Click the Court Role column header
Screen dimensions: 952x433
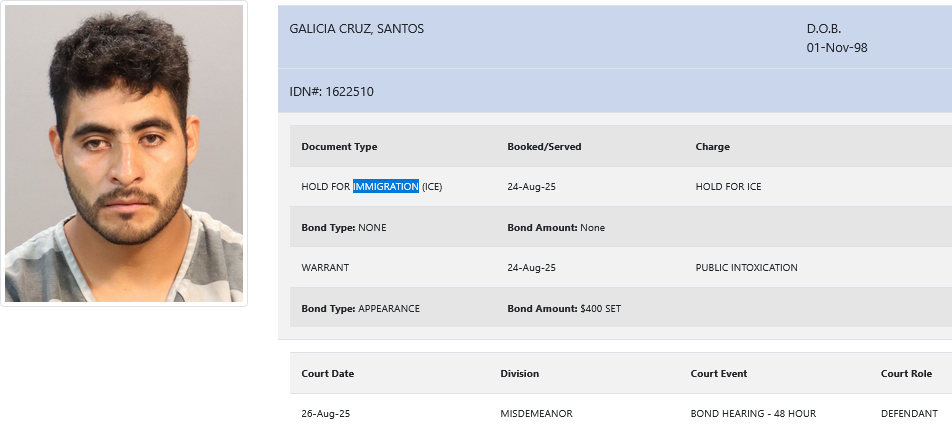906,373
